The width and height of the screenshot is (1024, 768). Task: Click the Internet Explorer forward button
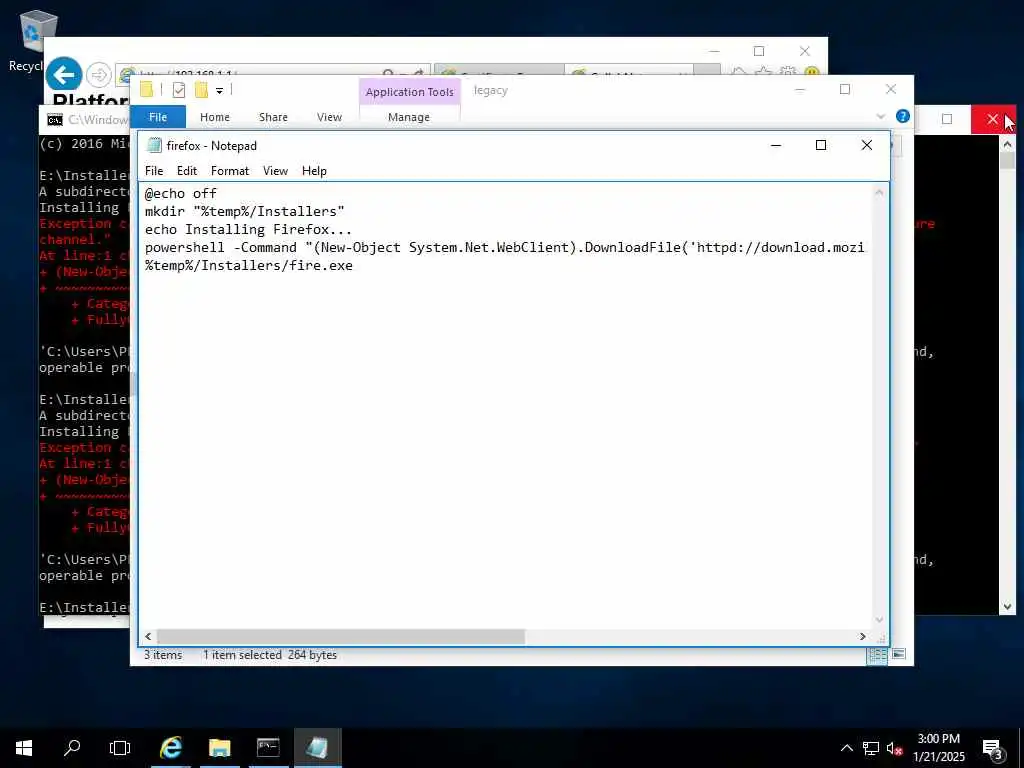click(99, 75)
